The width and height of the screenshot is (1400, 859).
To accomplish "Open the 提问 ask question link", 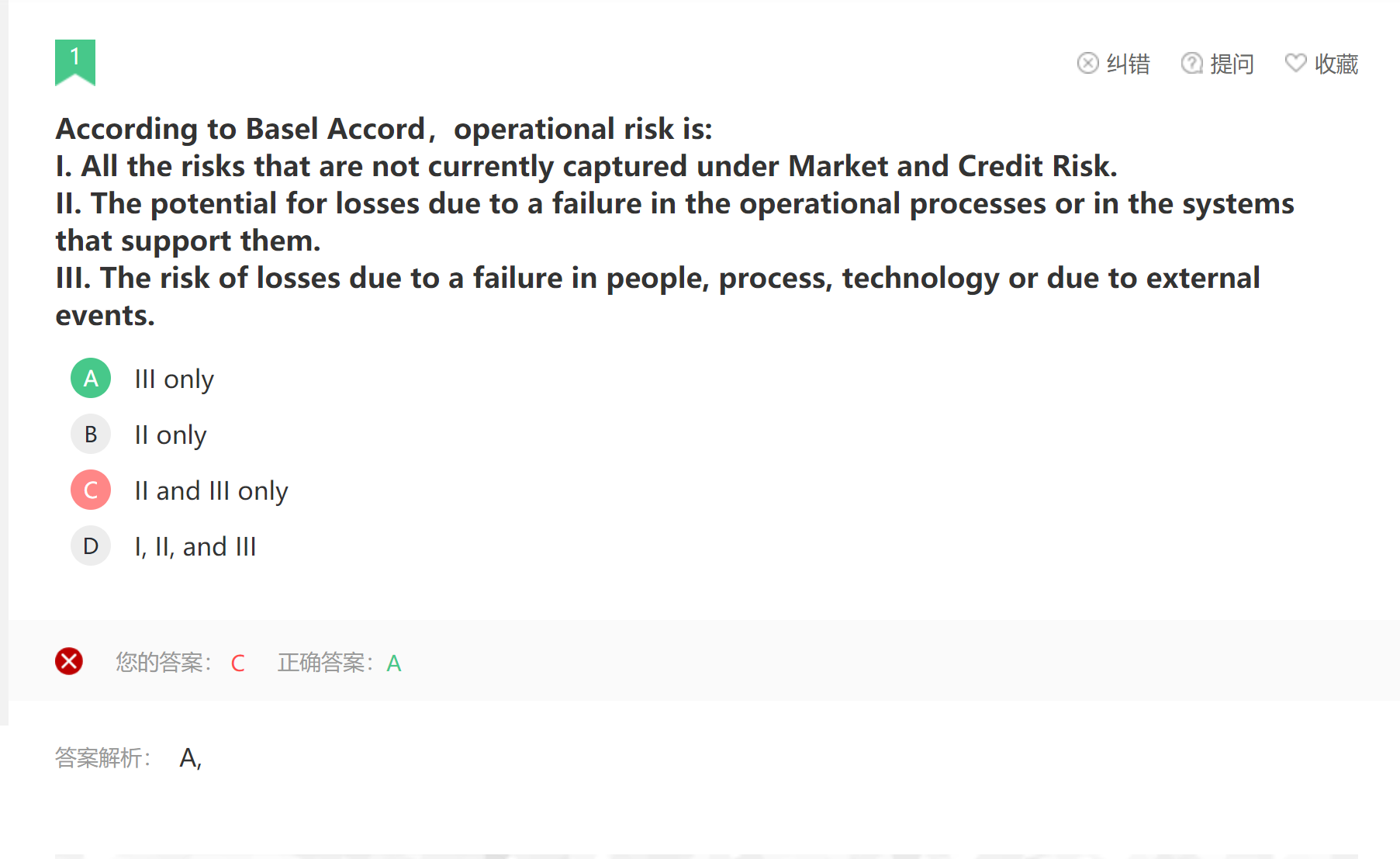I will pyautogui.click(x=1218, y=64).
